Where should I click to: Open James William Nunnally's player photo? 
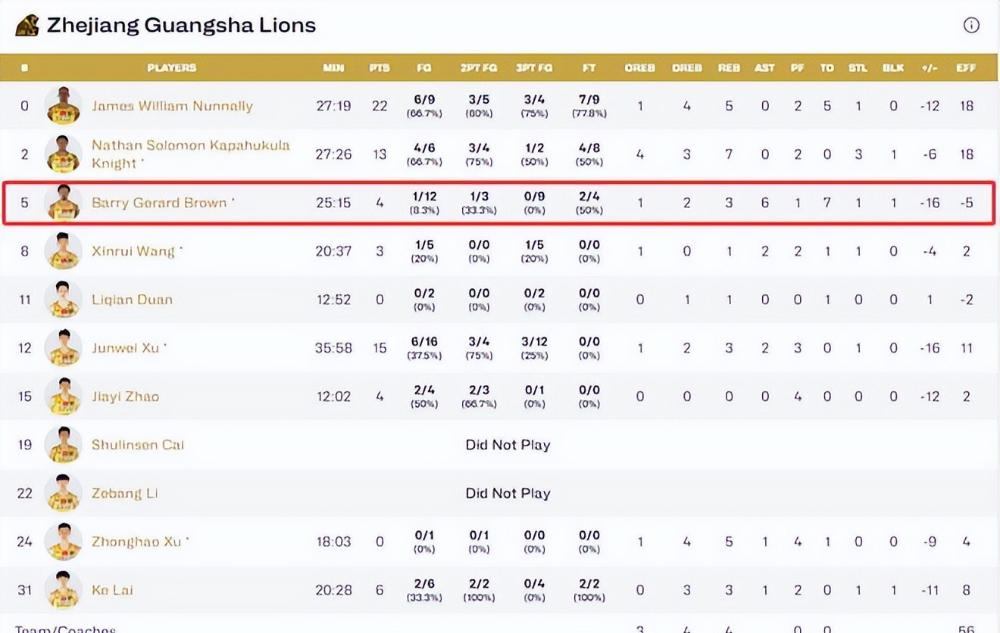click(63, 105)
